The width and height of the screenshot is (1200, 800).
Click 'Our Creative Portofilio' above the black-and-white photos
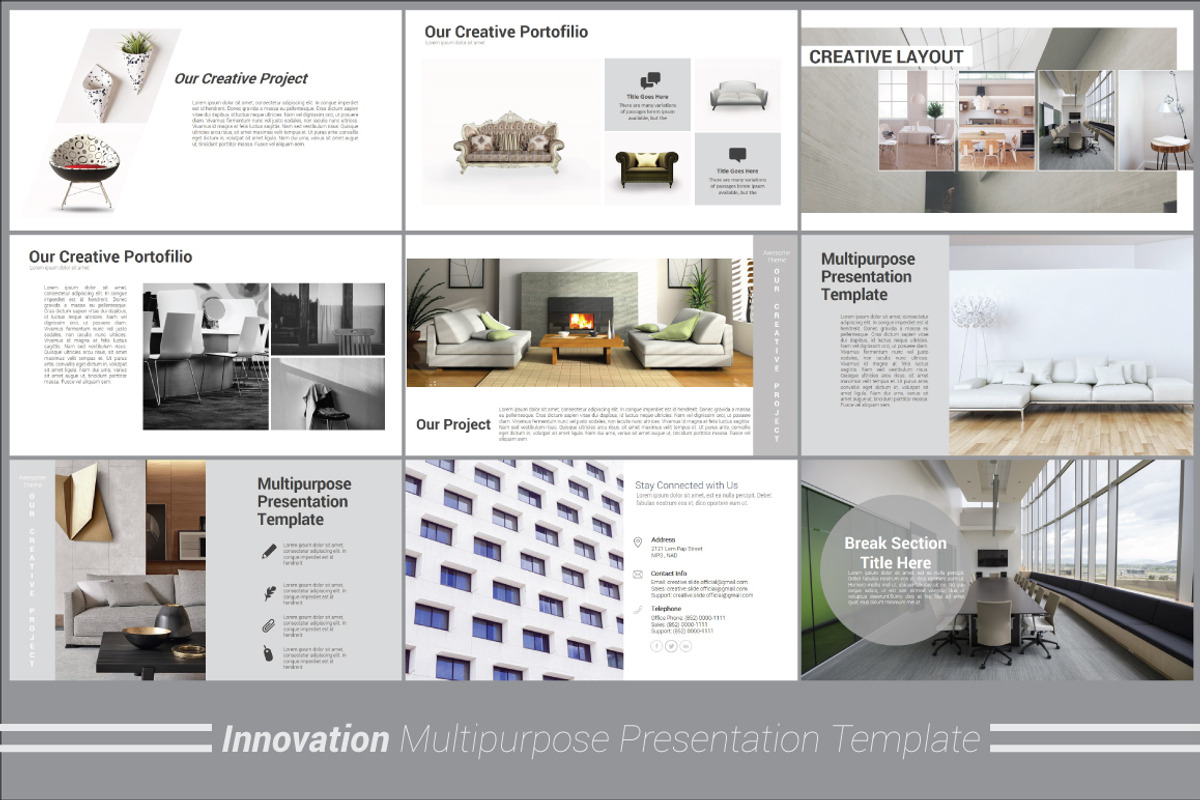coord(110,257)
